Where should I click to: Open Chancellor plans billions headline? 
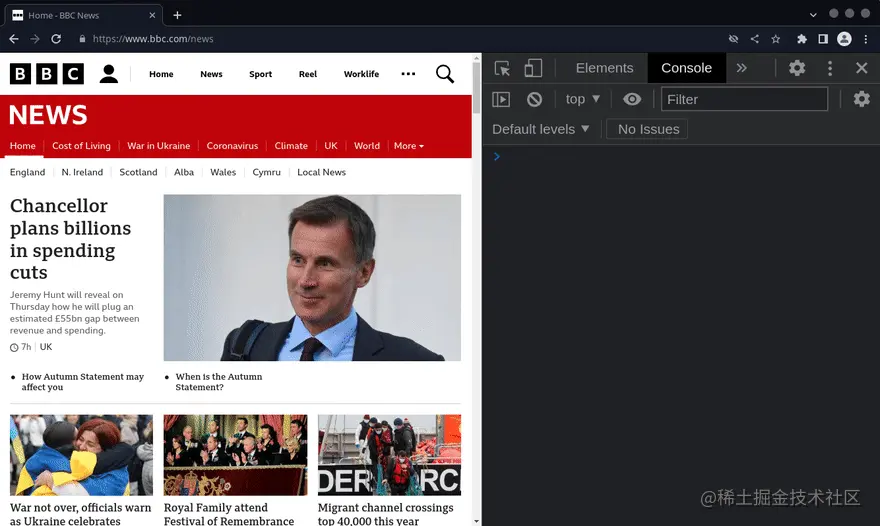(x=71, y=239)
